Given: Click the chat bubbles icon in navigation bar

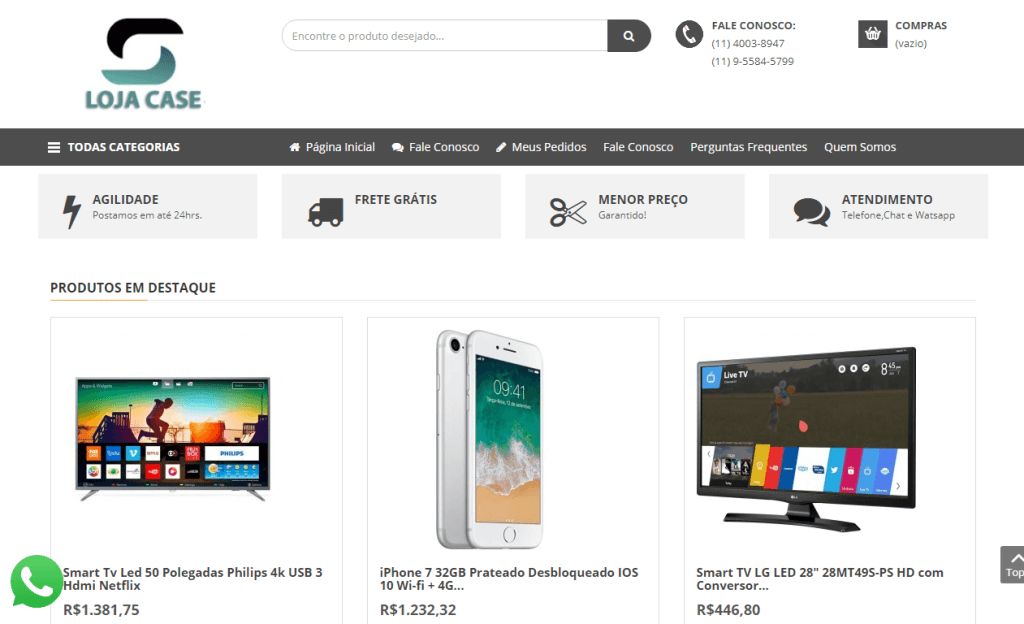Looking at the screenshot, I should [397, 148].
